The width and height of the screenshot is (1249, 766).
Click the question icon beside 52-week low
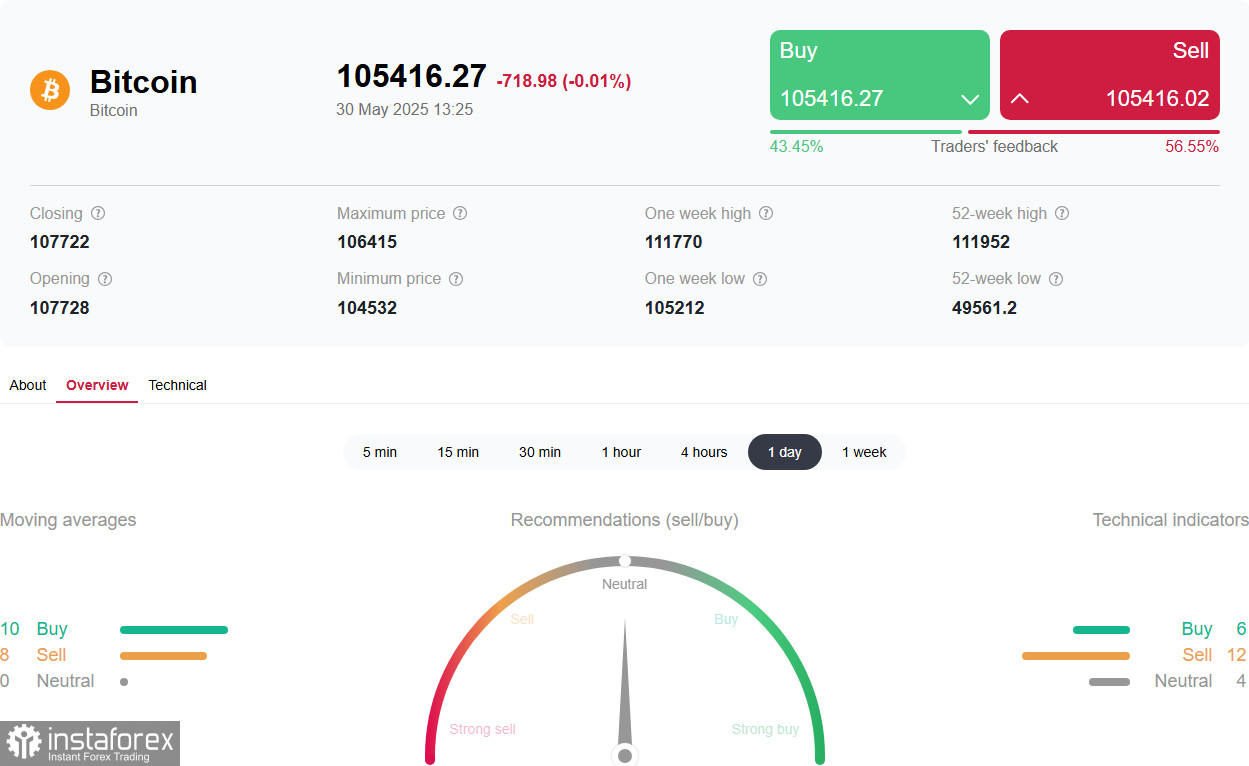pos(1056,279)
